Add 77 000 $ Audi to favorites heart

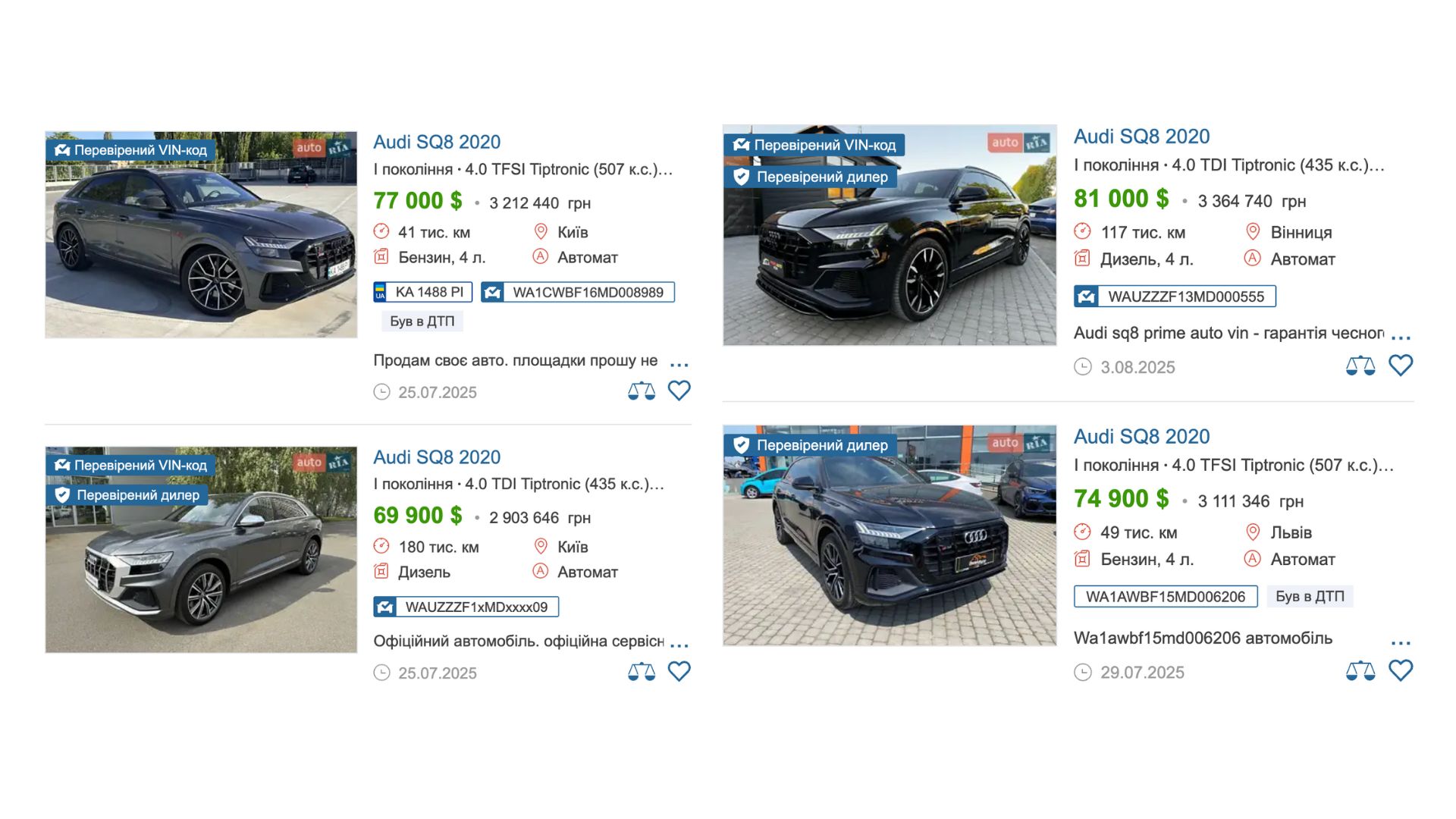pyautogui.click(x=679, y=391)
